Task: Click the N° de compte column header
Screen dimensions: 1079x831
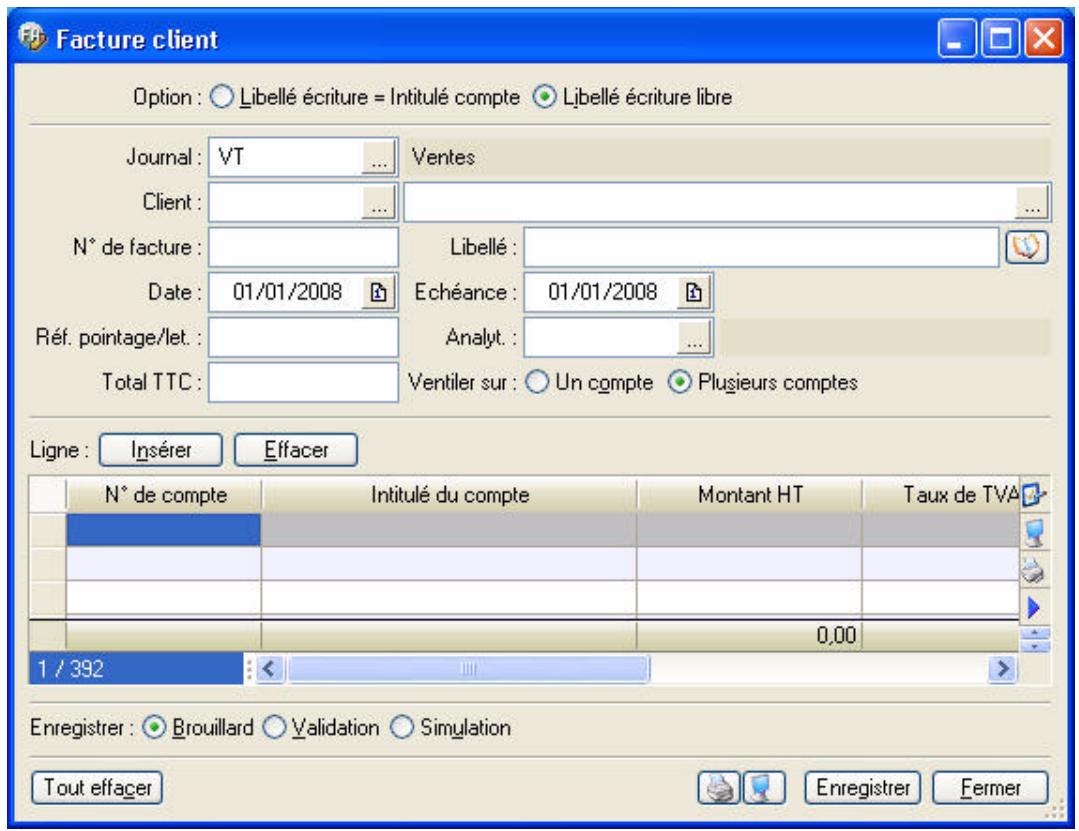Action: [164, 495]
